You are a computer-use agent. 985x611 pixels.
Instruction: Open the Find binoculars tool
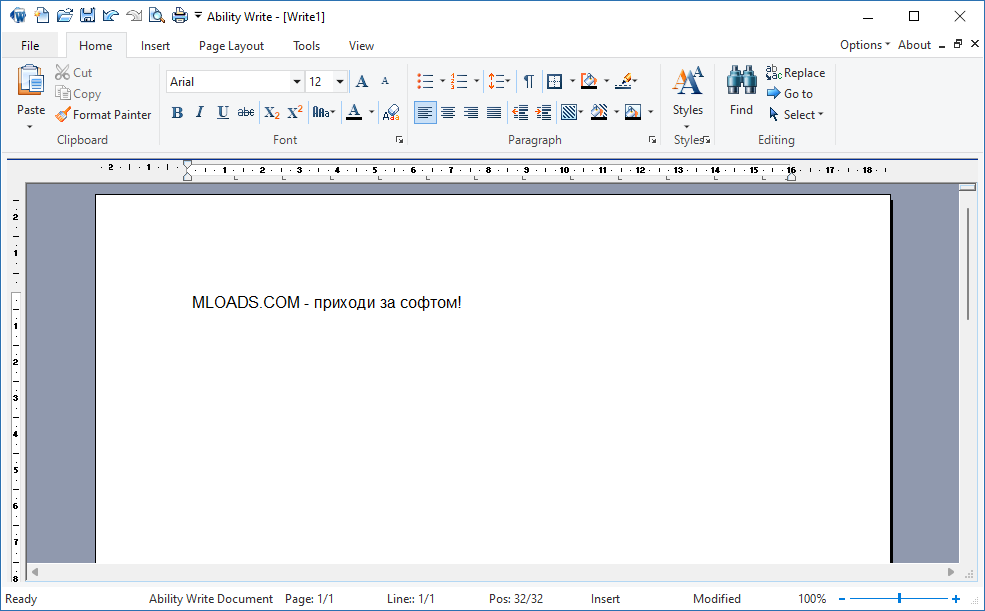[741, 80]
